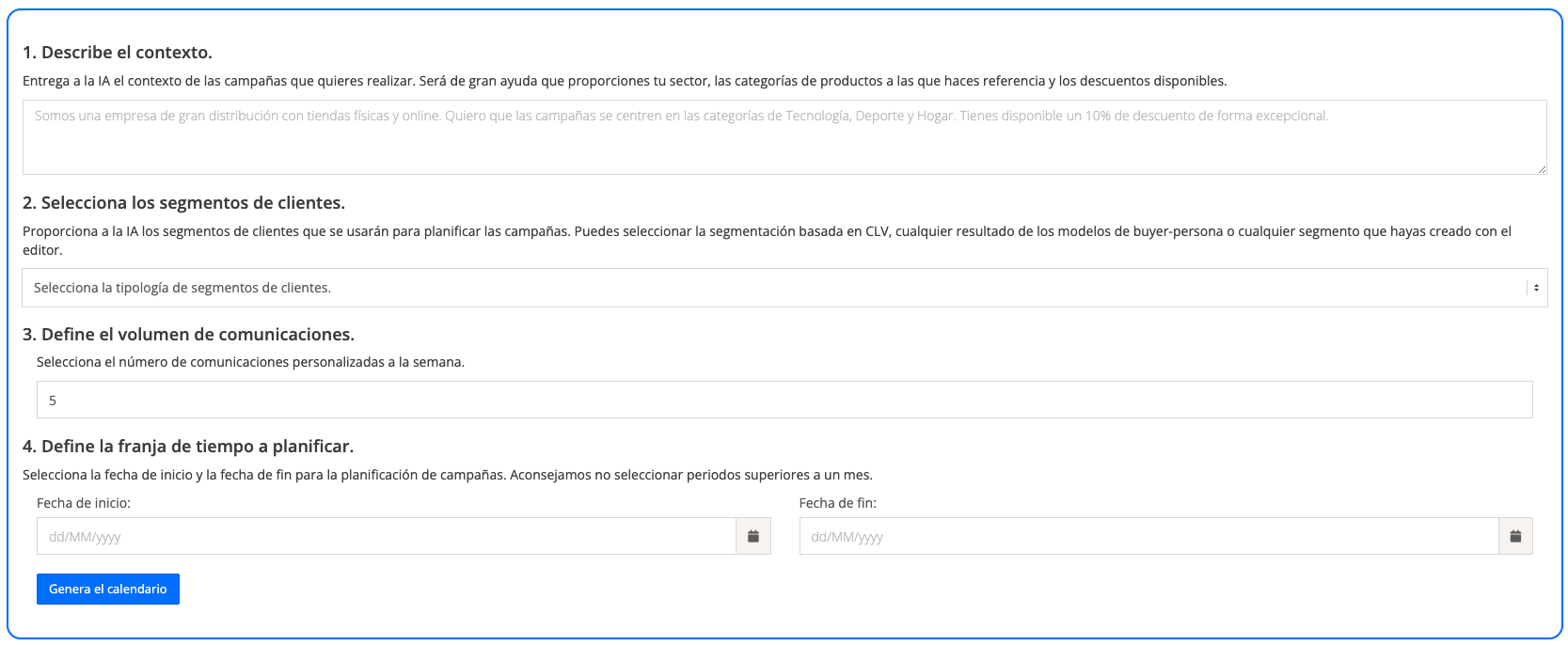Screen dimensions: 1568x645
Task: Click the '4. Define la franja de tiempo' heading
Action: [188, 447]
